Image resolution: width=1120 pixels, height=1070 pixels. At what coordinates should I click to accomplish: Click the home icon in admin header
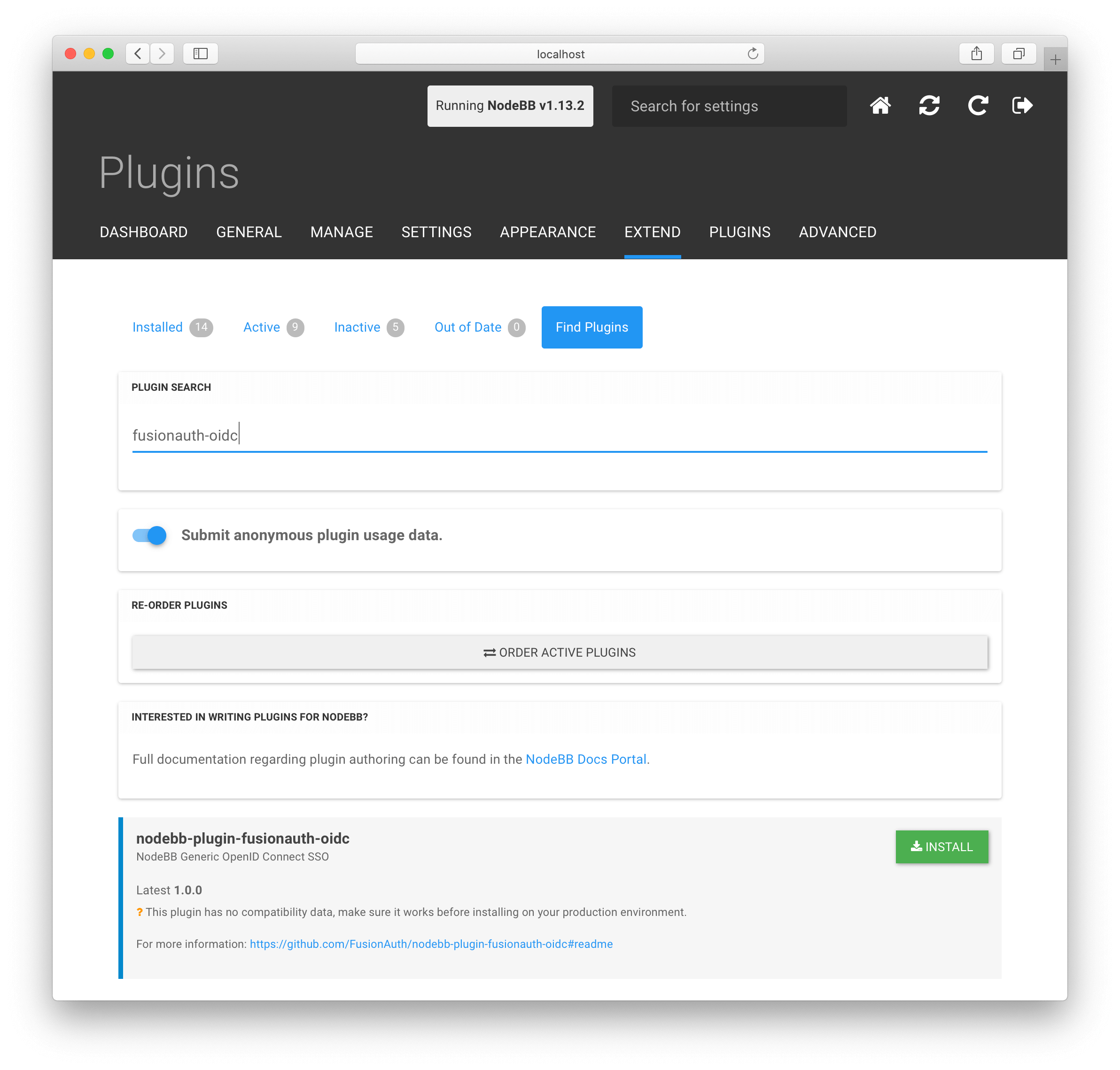click(880, 106)
